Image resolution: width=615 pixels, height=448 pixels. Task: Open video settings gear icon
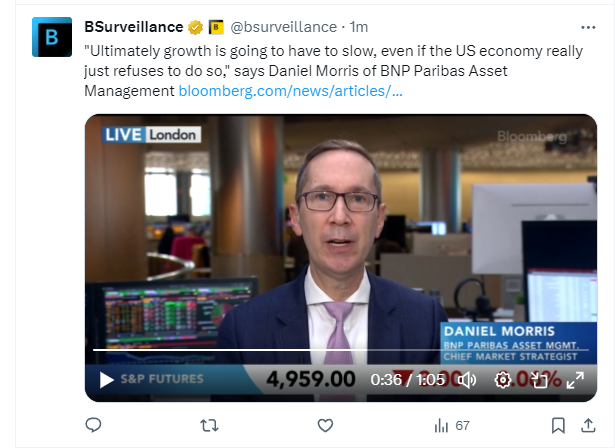pos(502,380)
